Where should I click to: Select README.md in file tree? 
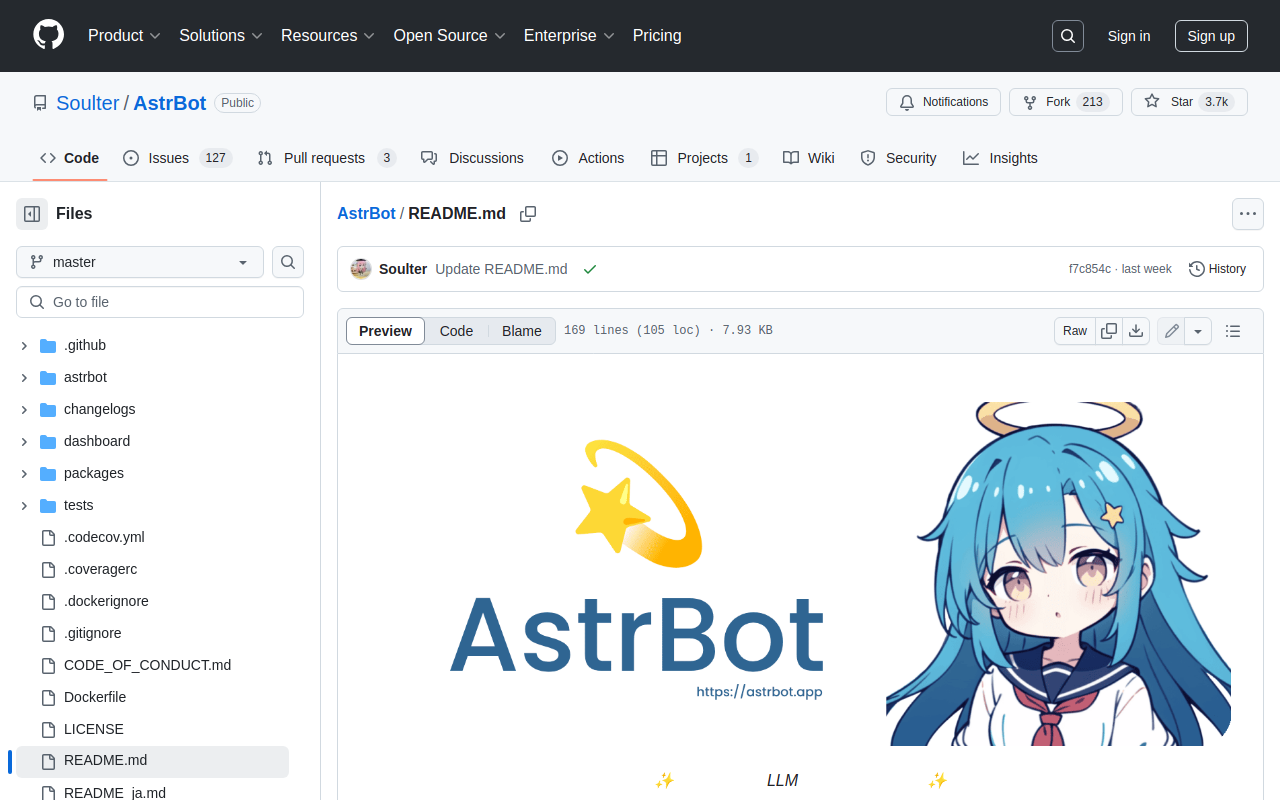(152, 761)
